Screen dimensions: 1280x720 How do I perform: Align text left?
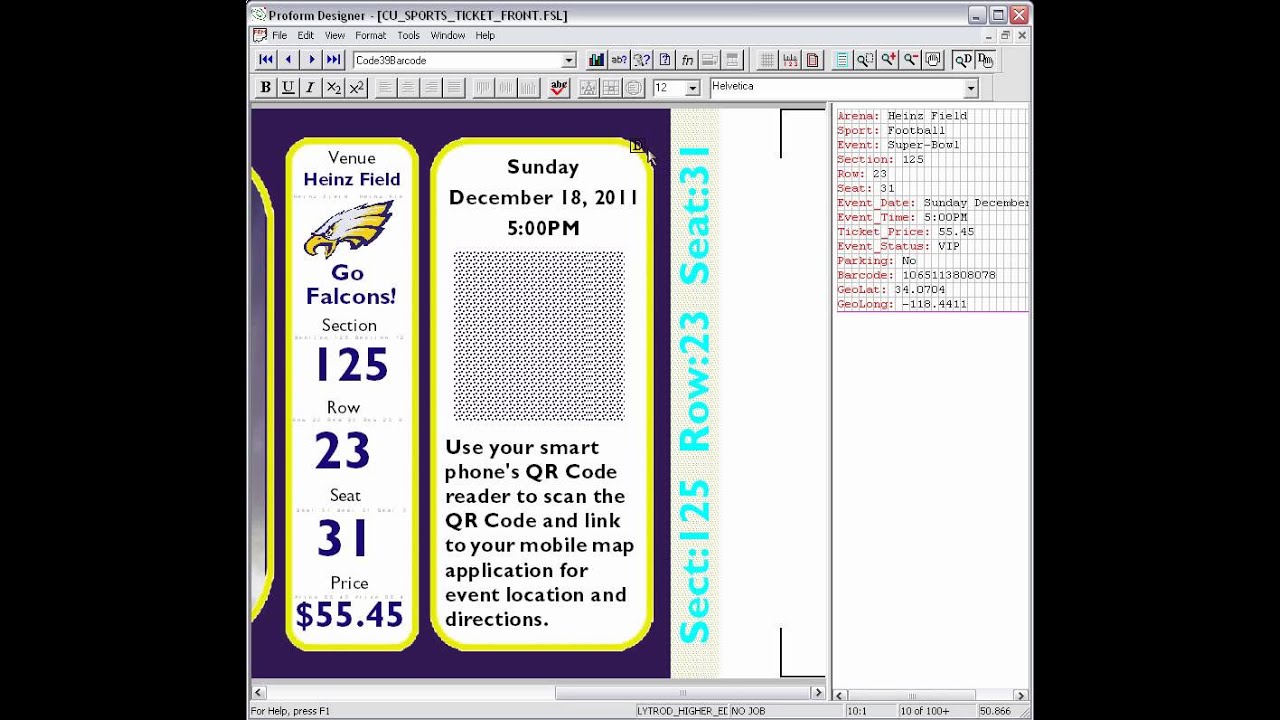[x=386, y=87]
